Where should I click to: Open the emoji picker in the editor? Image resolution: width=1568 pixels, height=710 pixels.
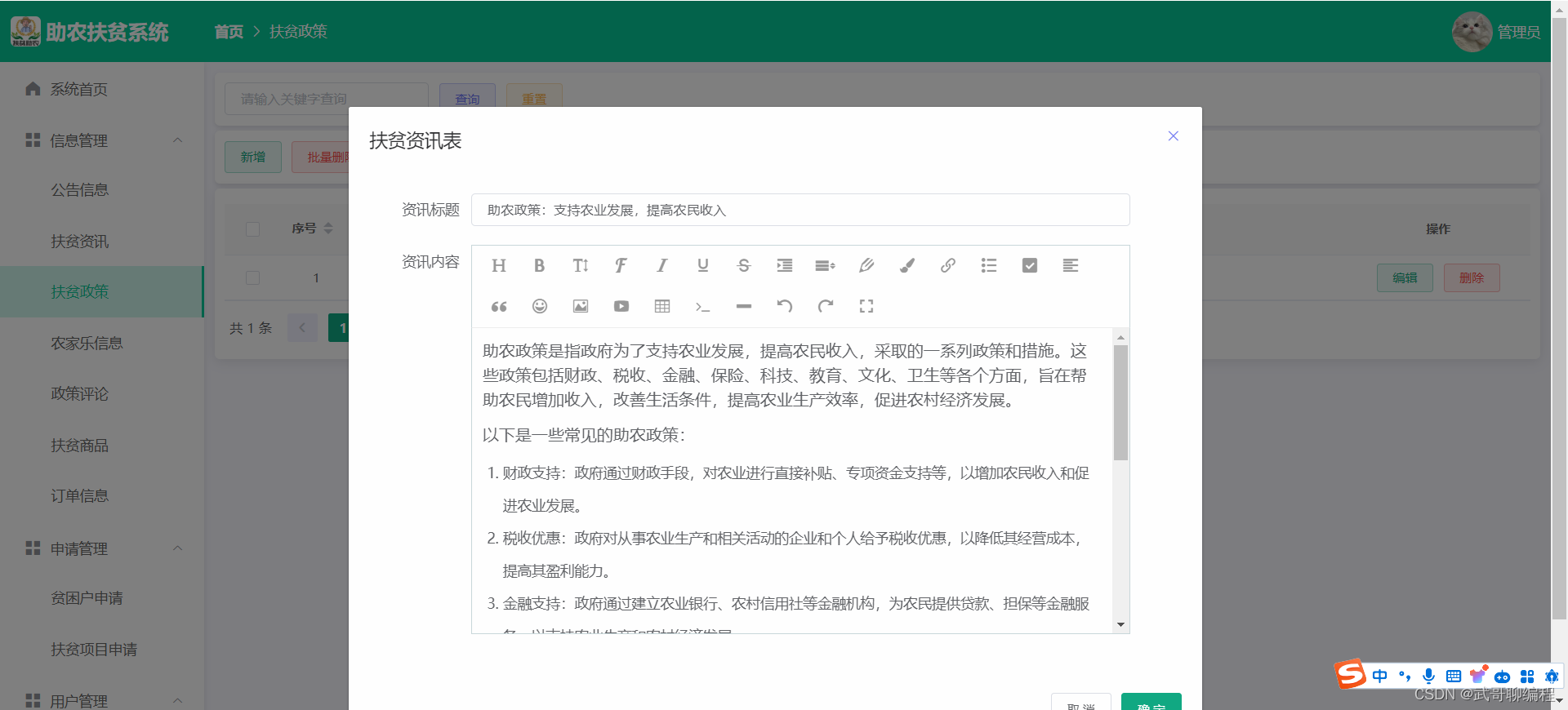click(x=539, y=306)
